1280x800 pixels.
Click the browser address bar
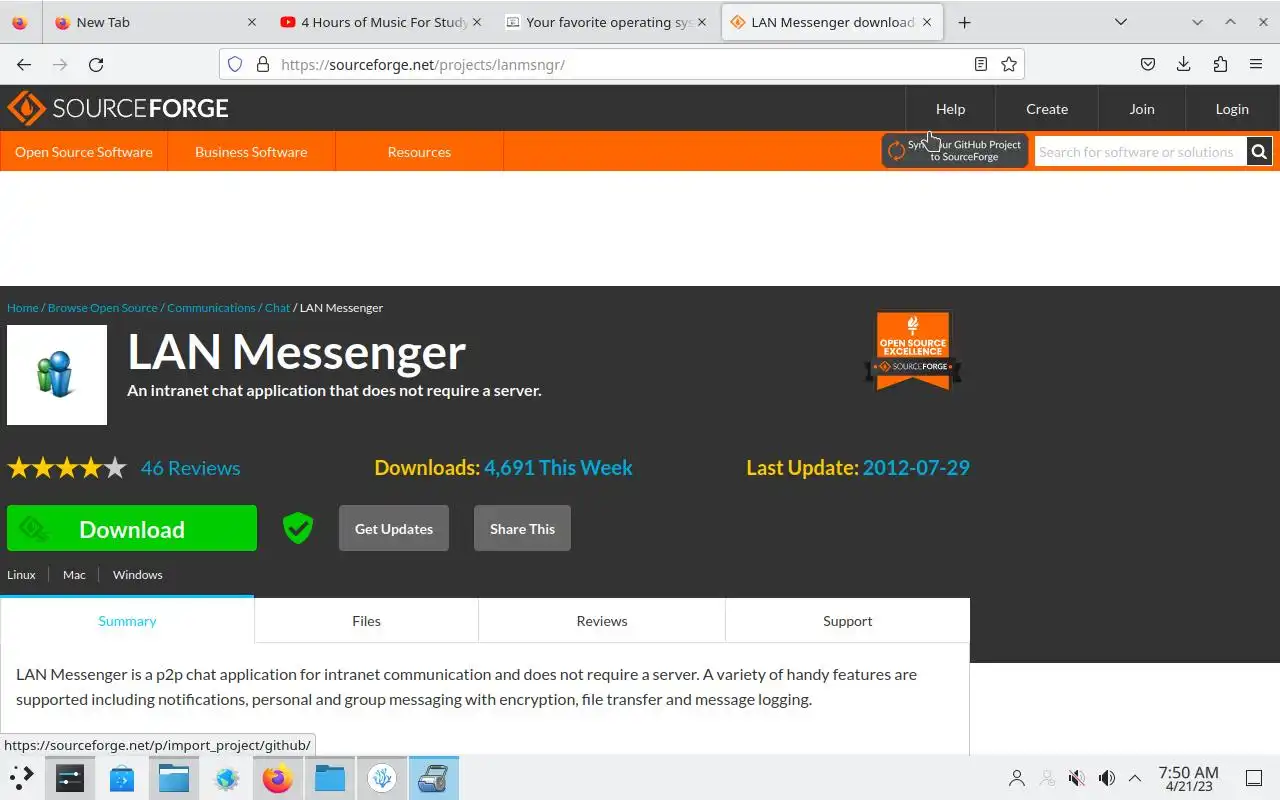(x=620, y=64)
